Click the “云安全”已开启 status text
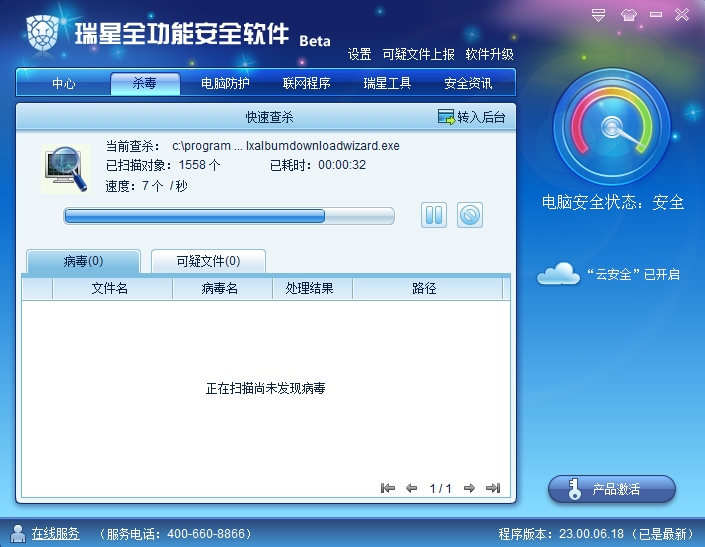Viewport: 705px width, 547px height. tap(634, 274)
